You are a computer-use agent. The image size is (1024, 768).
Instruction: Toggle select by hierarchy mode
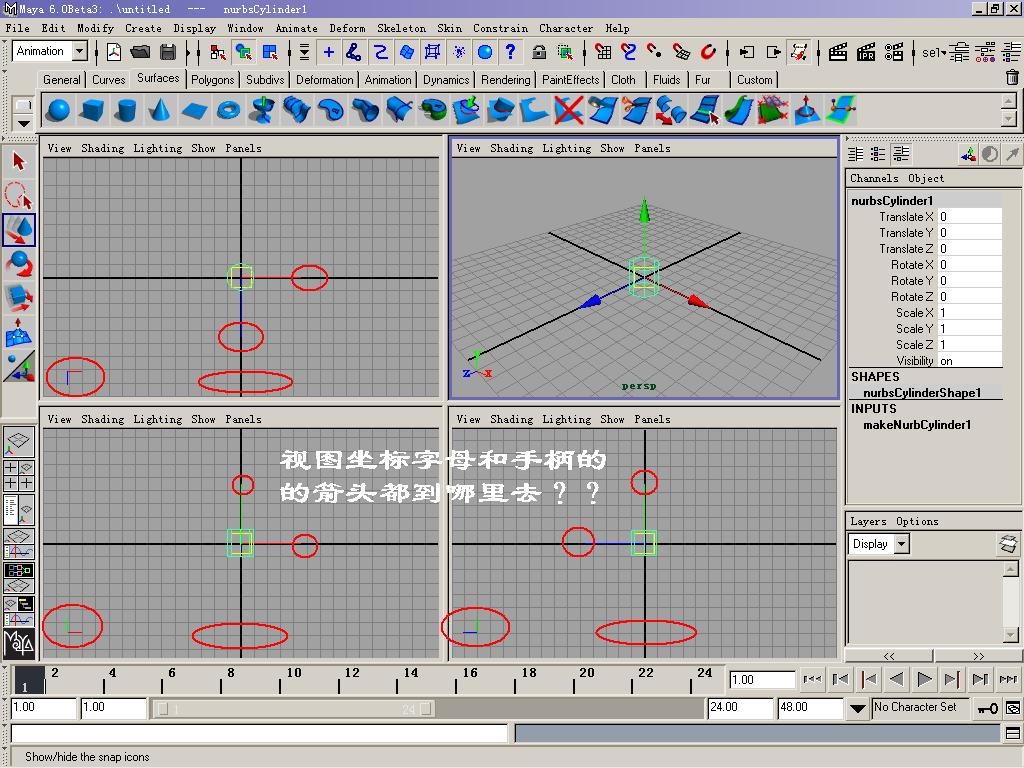[217, 52]
